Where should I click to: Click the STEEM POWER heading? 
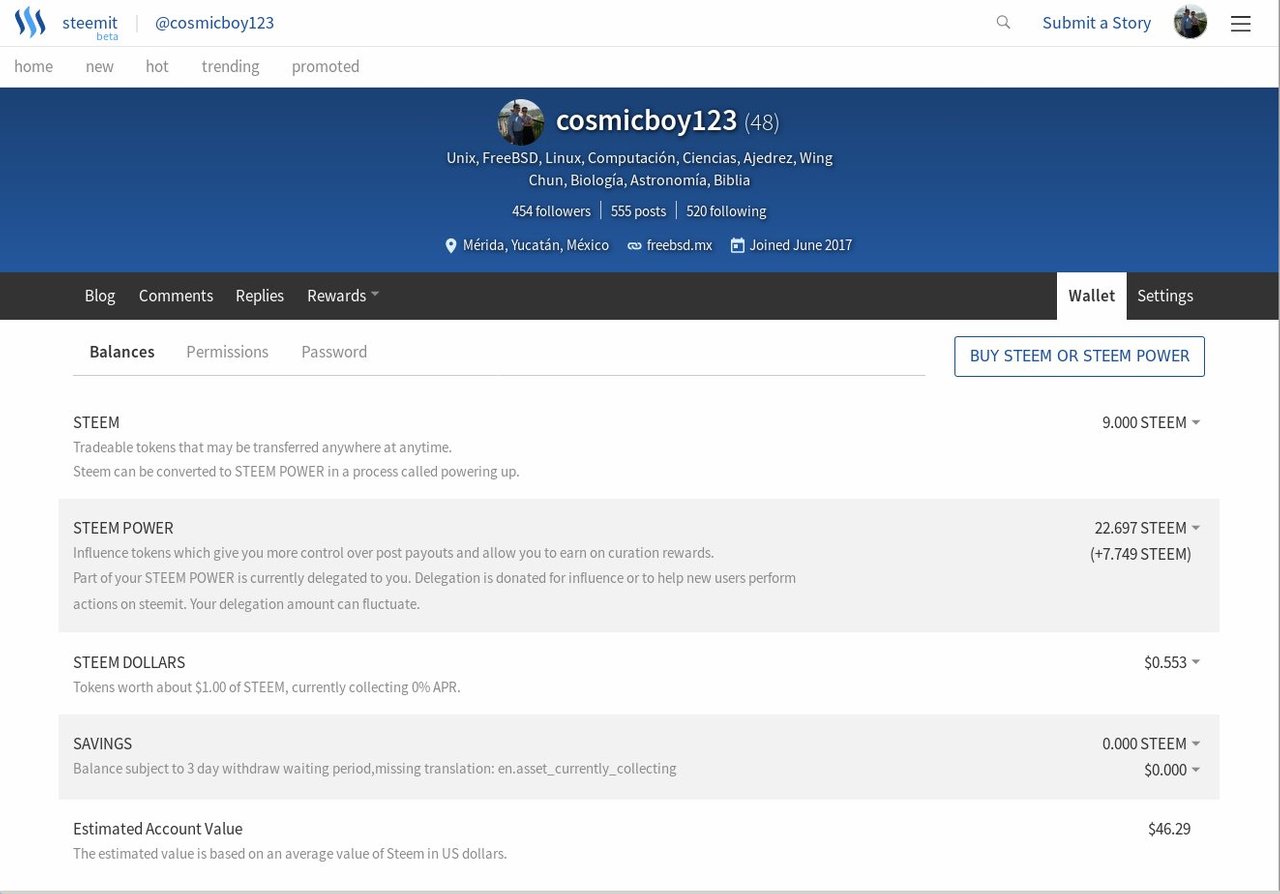123,527
